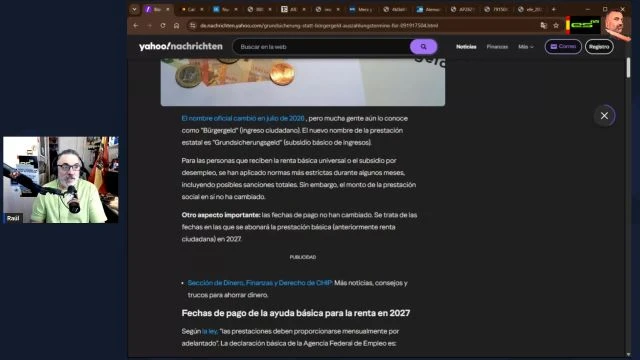Click the article image with coins
The width and height of the screenshot is (640, 360).
coord(302,82)
